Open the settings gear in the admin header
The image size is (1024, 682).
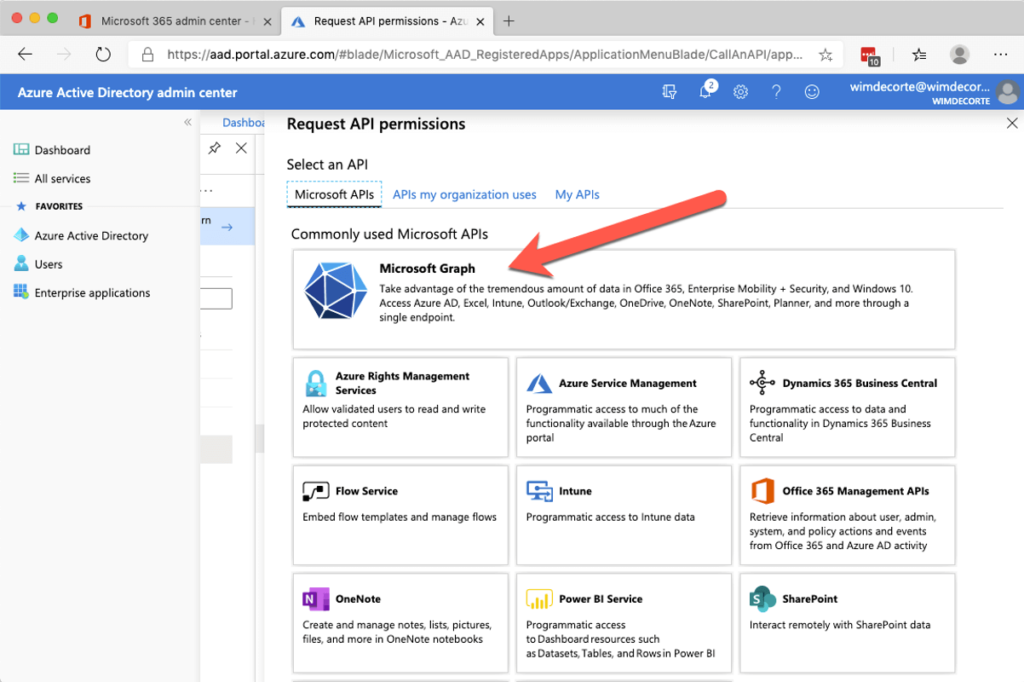(x=740, y=91)
